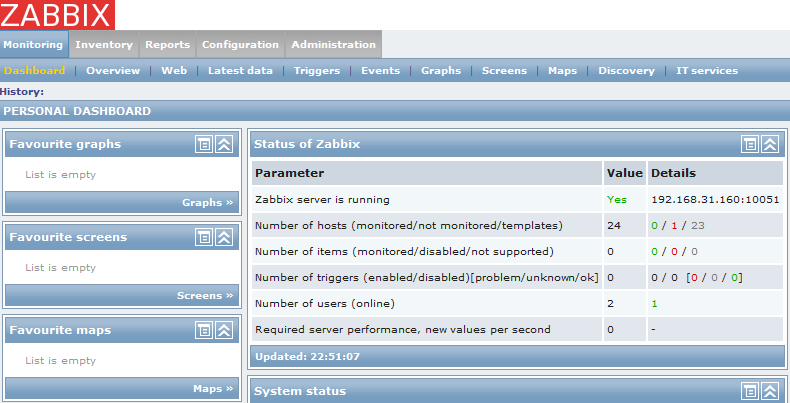This screenshot has width=790, height=403.
Task: Click the server address 192.168.31.160:10051
Action: [x=715, y=199]
